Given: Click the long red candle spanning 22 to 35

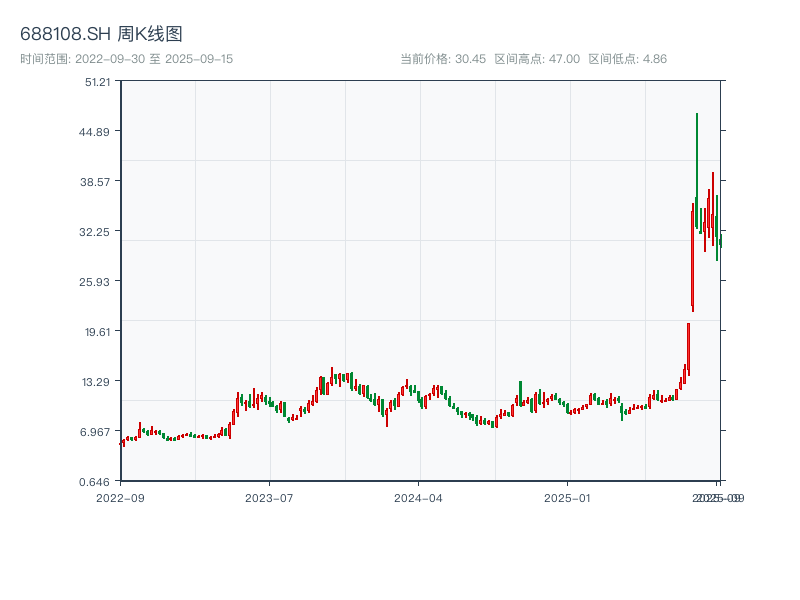Looking at the screenshot, I should pyautogui.click(x=692, y=258).
